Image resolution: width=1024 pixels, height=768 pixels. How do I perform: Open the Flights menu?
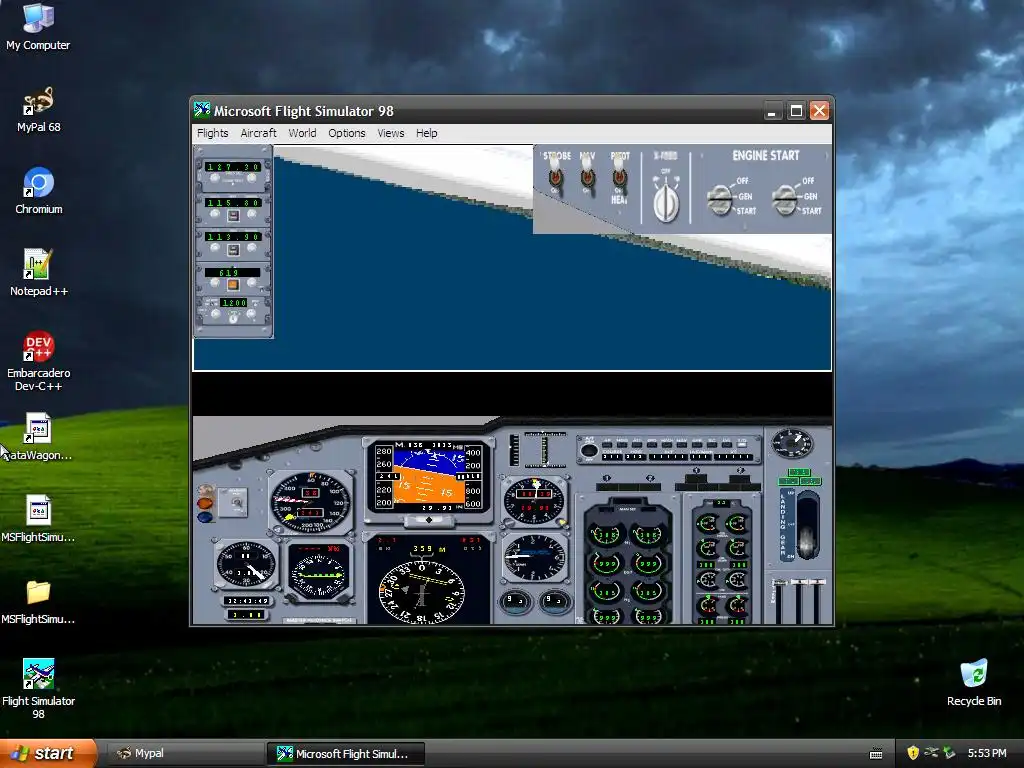[x=213, y=133]
